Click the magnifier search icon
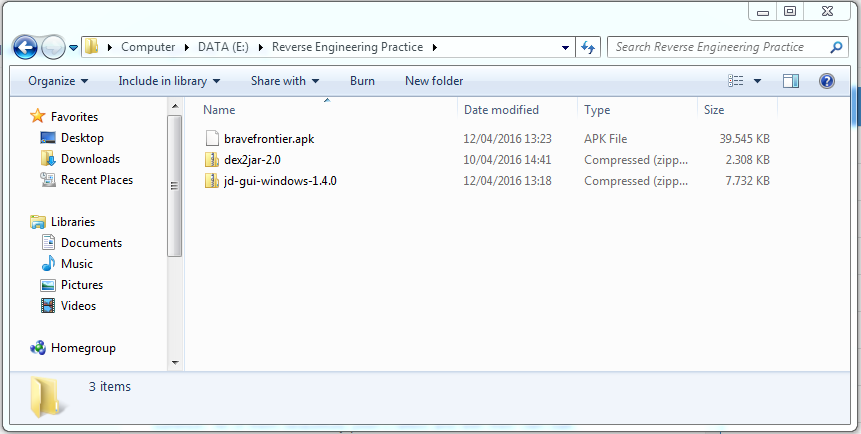This screenshot has height=434, width=861. tap(836, 47)
